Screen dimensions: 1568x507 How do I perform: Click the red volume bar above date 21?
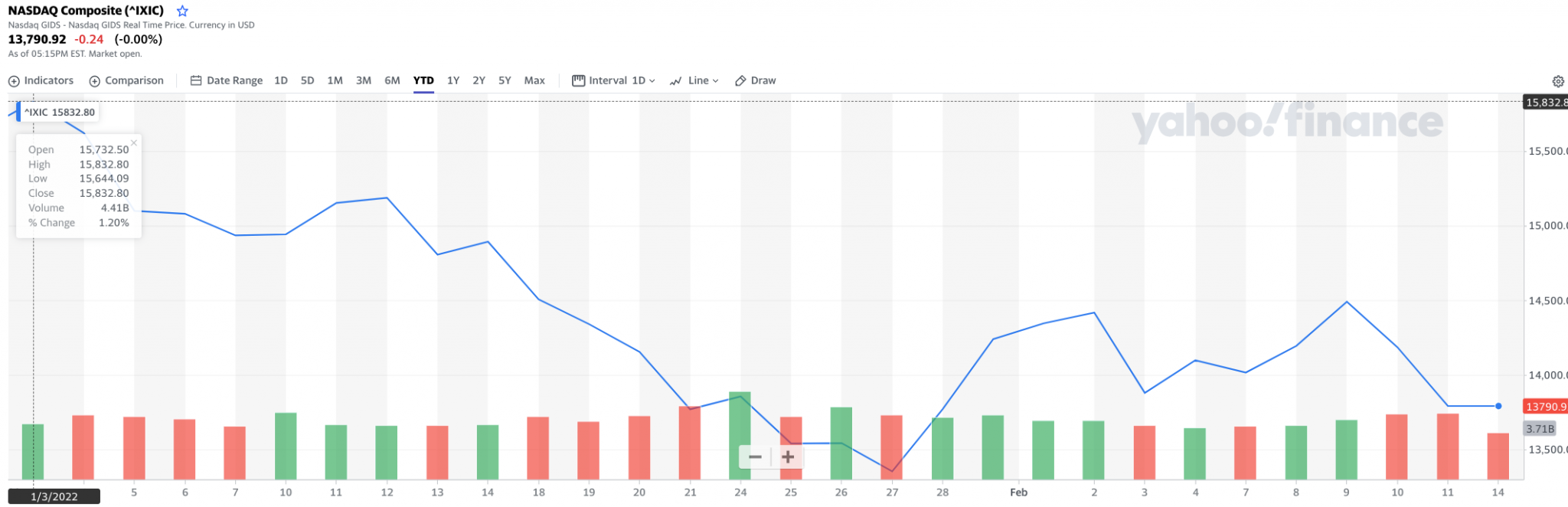pos(690,443)
